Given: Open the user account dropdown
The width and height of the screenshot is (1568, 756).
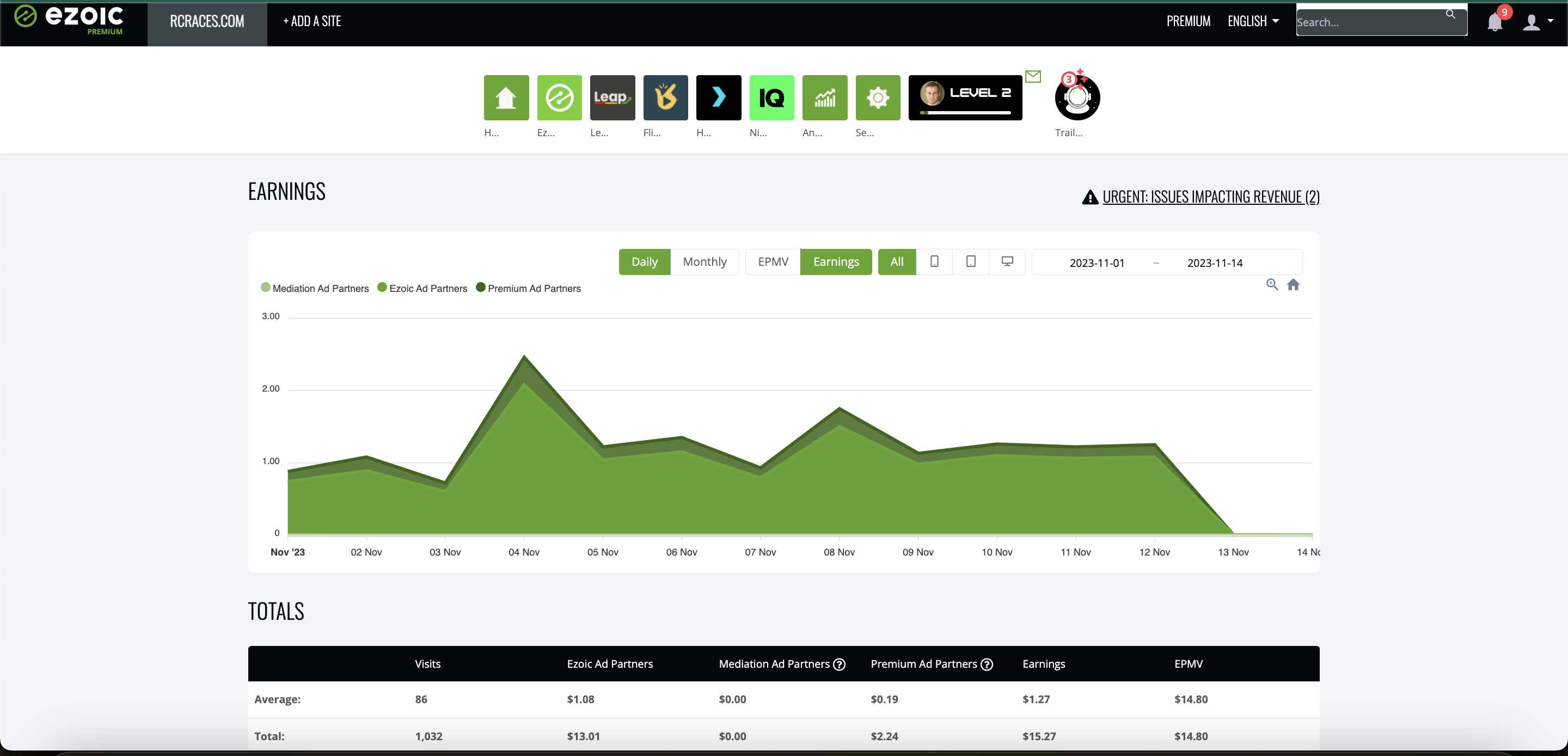Looking at the screenshot, I should 1538,22.
